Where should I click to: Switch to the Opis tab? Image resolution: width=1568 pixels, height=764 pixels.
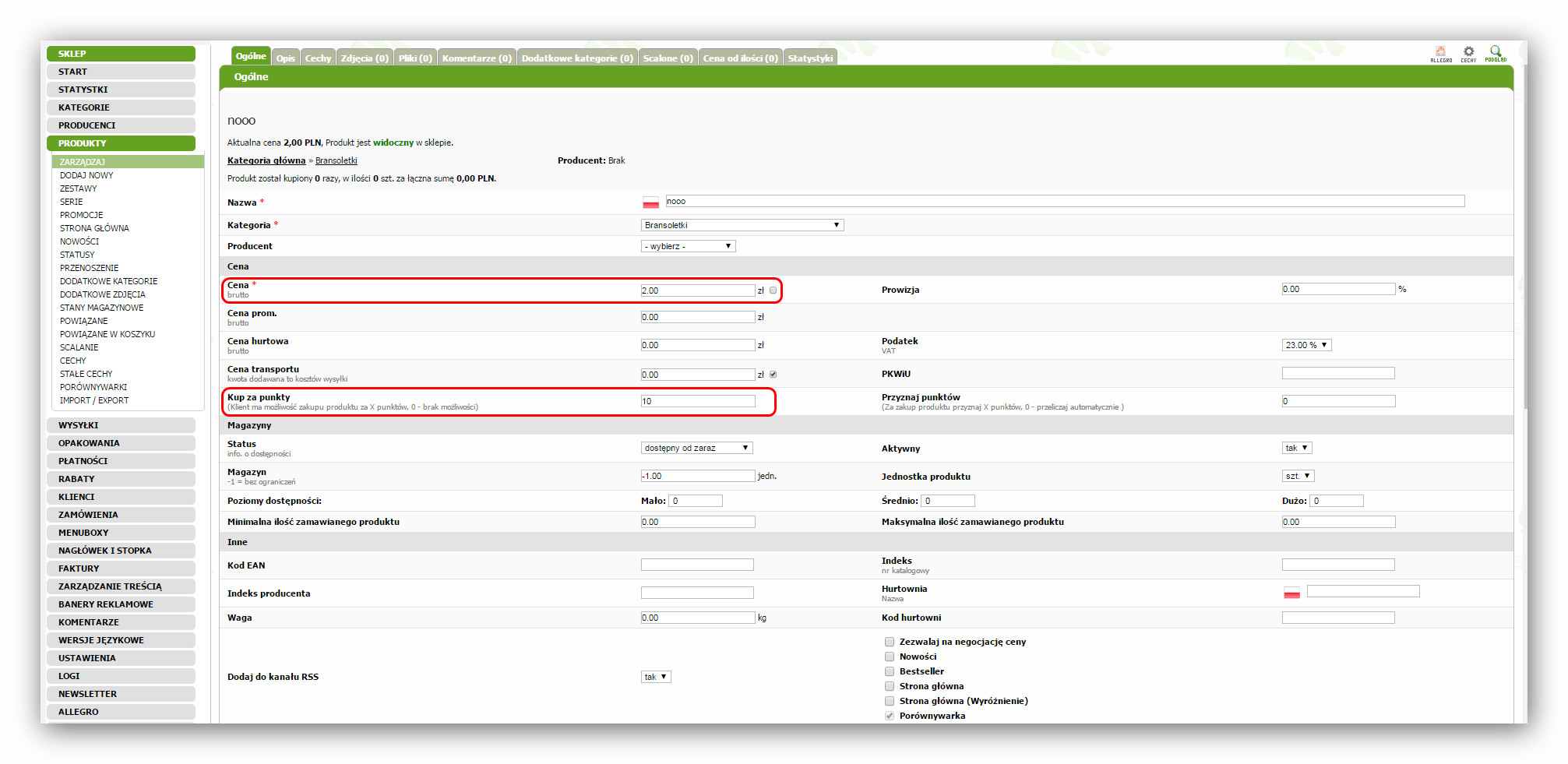[286, 58]
